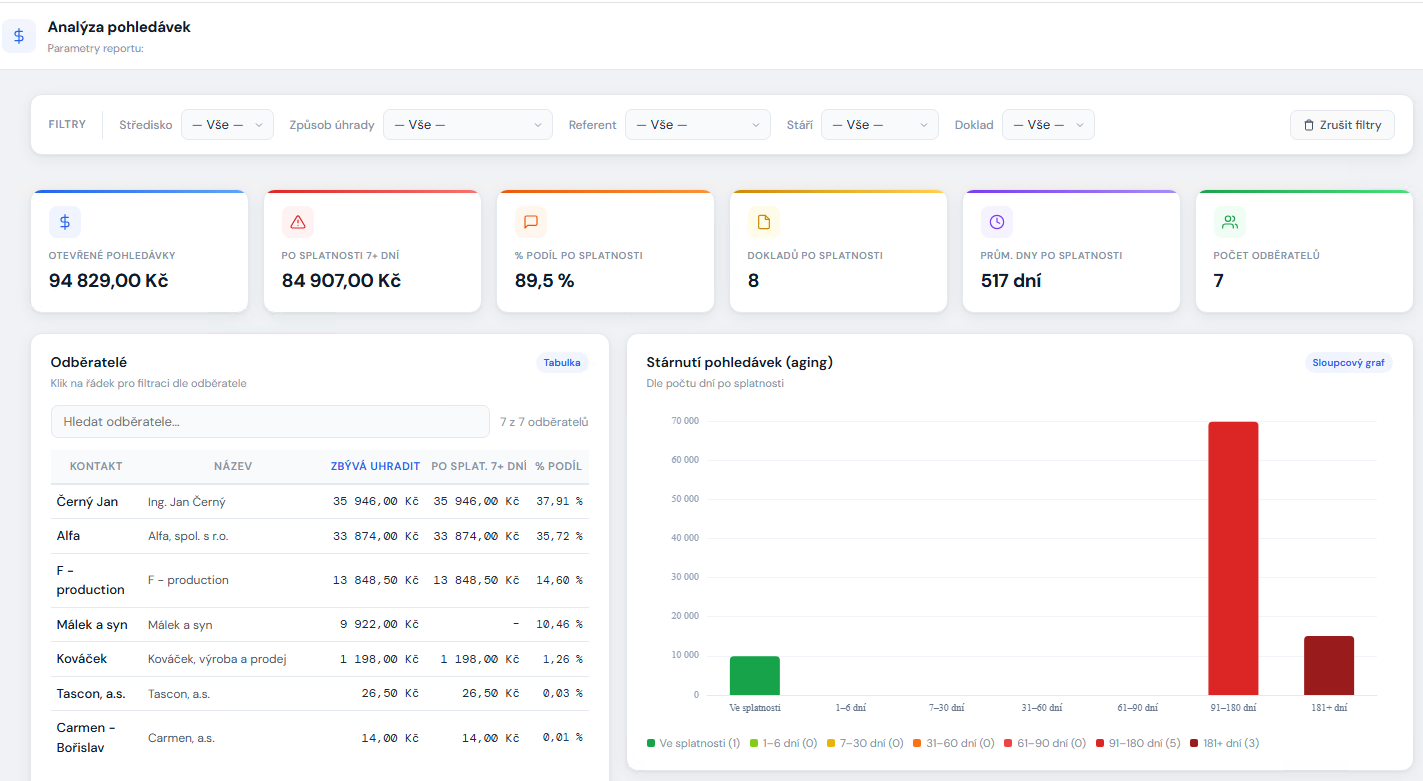
Task: Click the speech bubble icon on % podíl card
Action: click(531, 222)
